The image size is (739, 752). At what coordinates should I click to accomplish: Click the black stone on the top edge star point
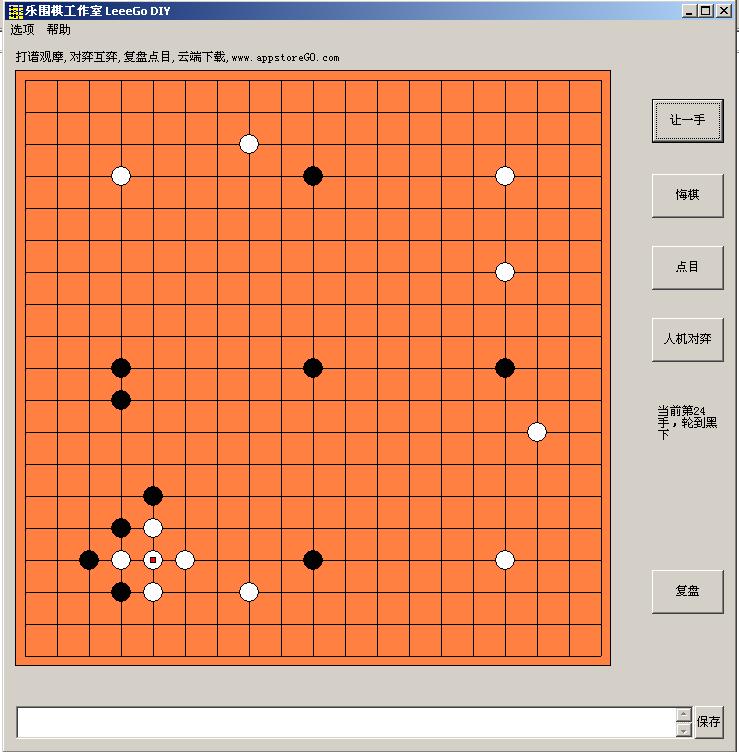[x=313, y=176]
